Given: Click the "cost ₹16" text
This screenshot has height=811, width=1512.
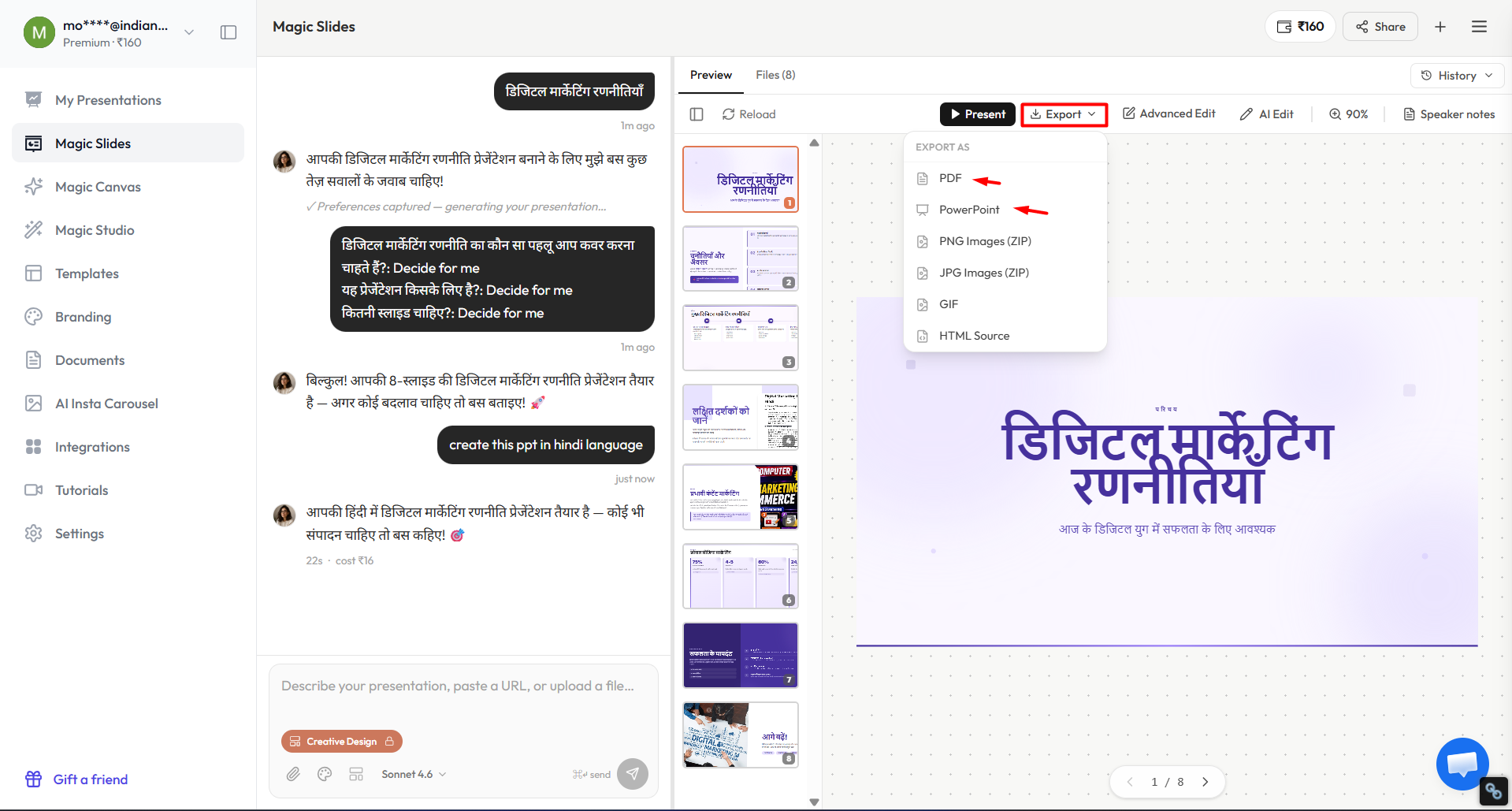Looking at the screenshot, I should click(x=355, y=560).
